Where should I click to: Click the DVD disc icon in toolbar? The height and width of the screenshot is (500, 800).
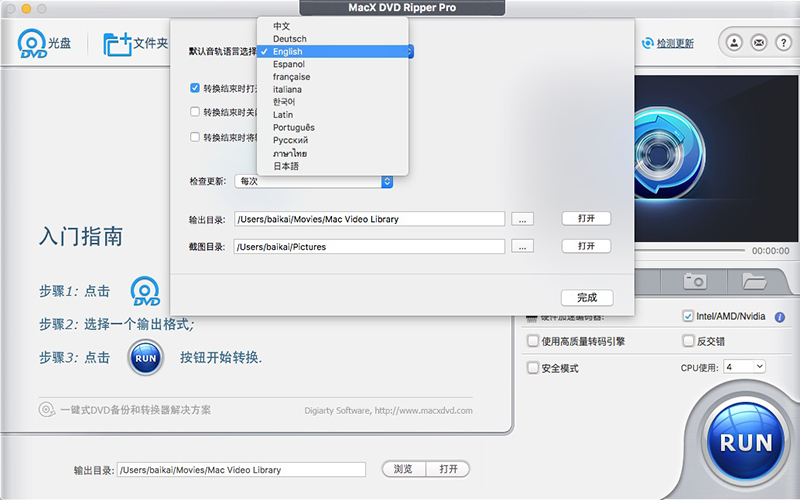[x=32, y=43]
